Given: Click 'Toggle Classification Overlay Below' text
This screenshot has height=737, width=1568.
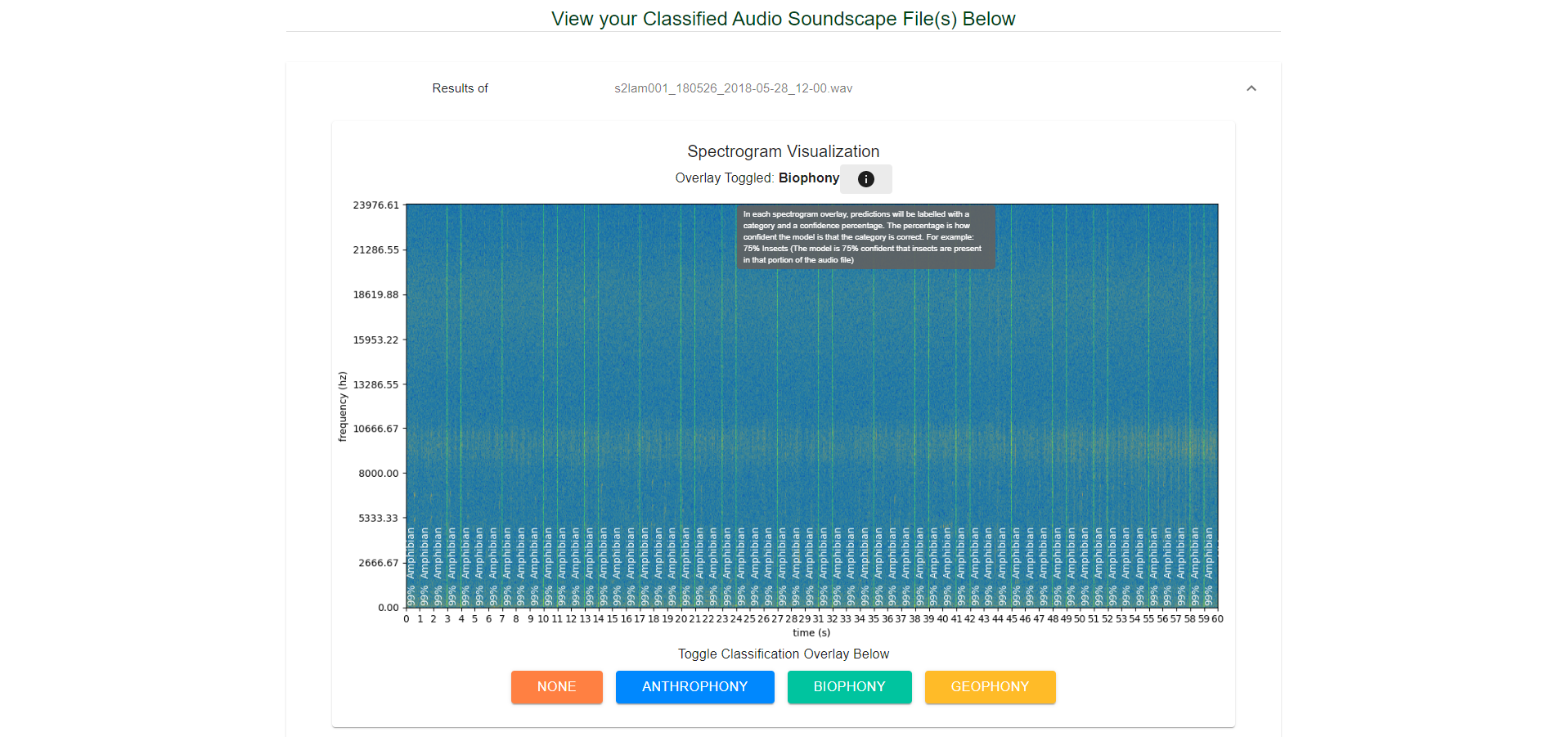Looking at the screenshot, I should click(x=783, y=654).
